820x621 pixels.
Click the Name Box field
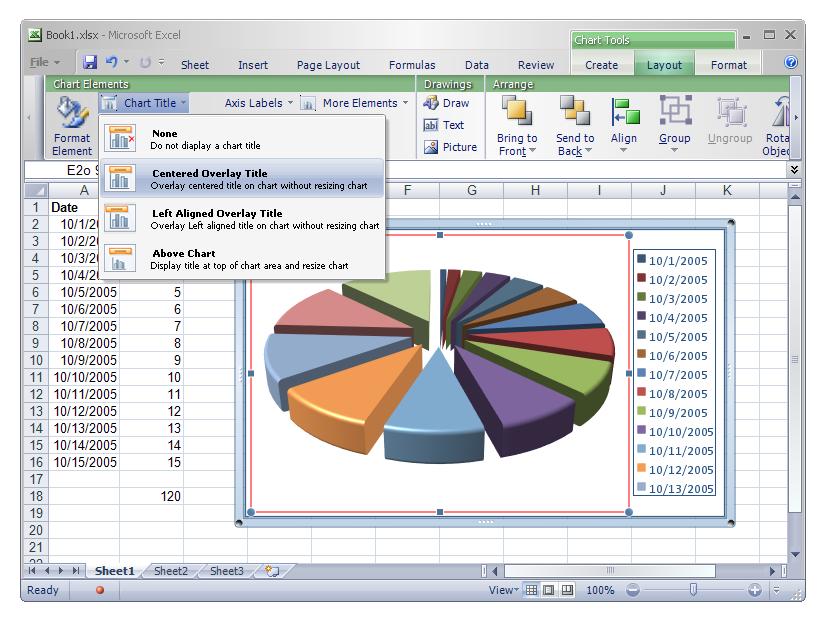click(x=62, y=170)
